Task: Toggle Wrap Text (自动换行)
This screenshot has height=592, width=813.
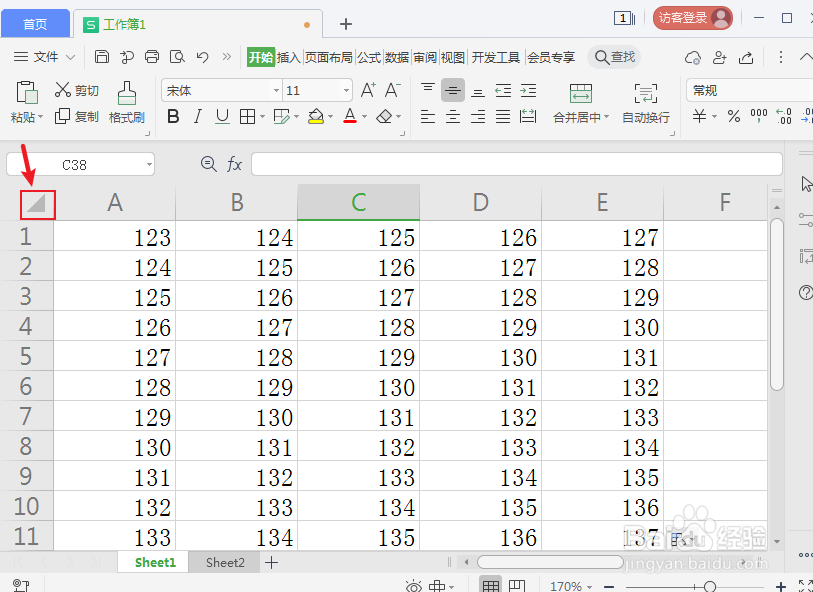Action: pyautogui.click(x=646, y=103)
